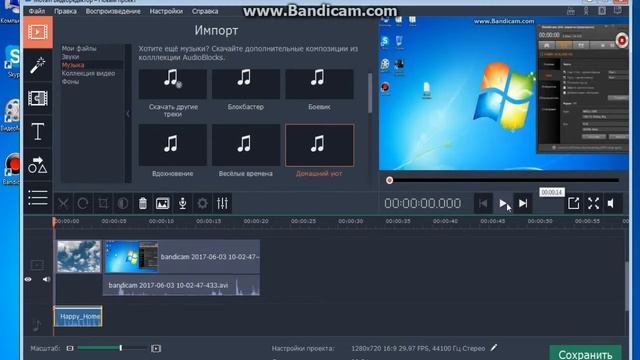640x360 pixels.
Task: Enter fullscreen preview mode
Action: click(593, 203)
